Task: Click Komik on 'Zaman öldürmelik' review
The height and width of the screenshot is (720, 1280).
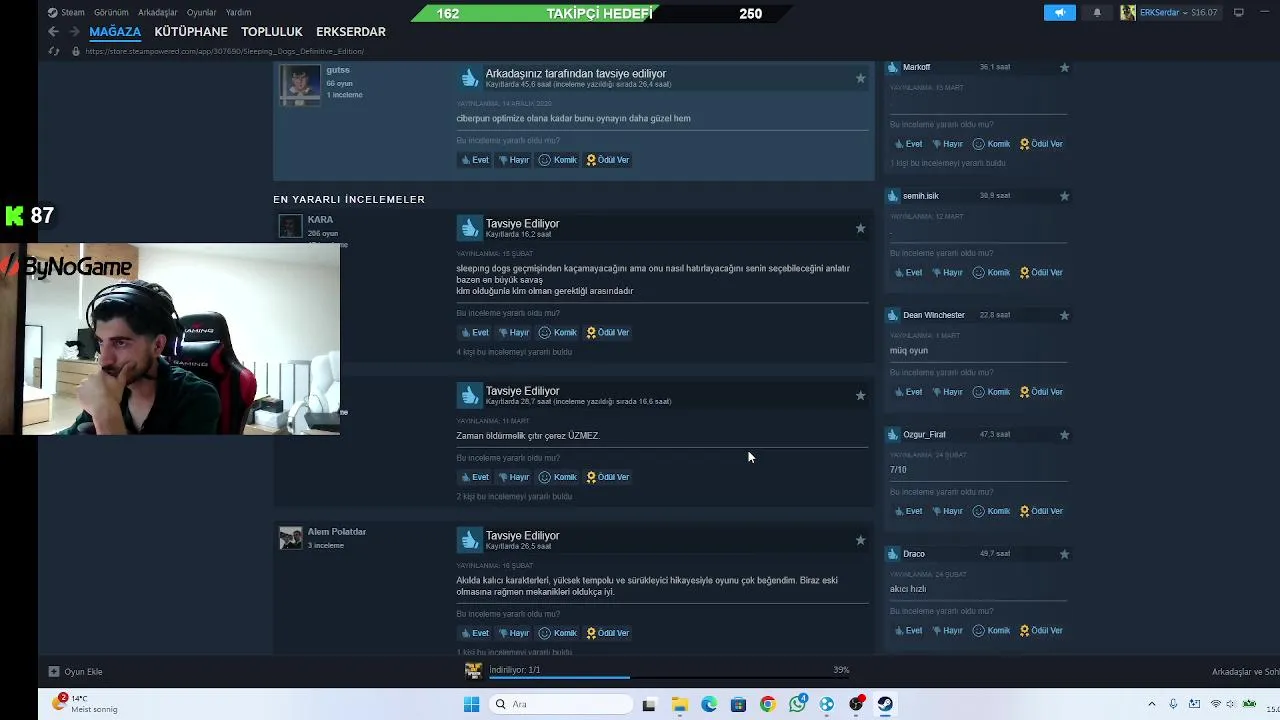Action: coord(558,477)
